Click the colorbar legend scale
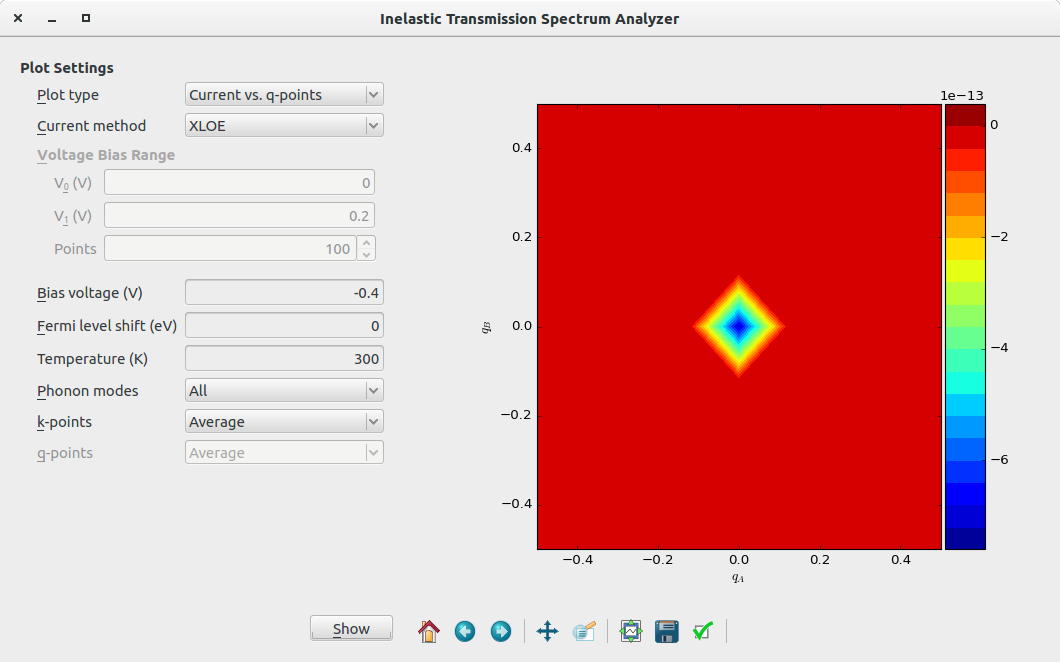 965,327
